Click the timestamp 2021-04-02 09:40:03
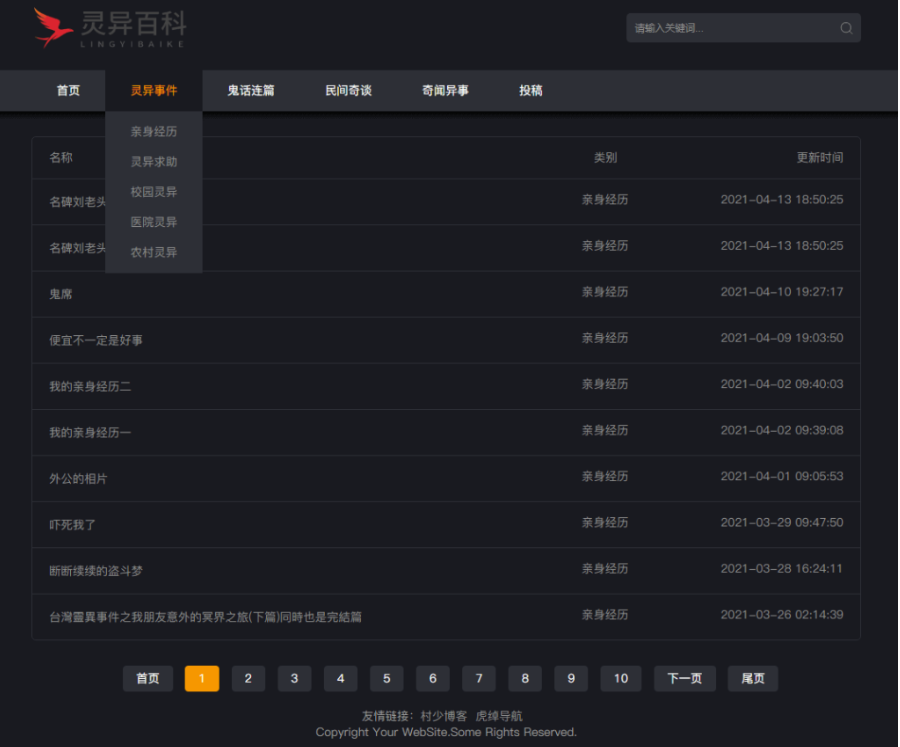This screenshot has width=900, height=747. pos(782,384)
